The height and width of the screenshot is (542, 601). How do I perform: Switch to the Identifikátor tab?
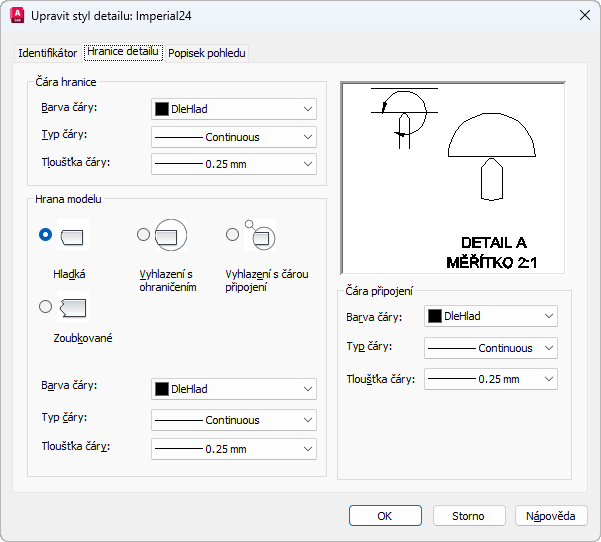point(48,53)
